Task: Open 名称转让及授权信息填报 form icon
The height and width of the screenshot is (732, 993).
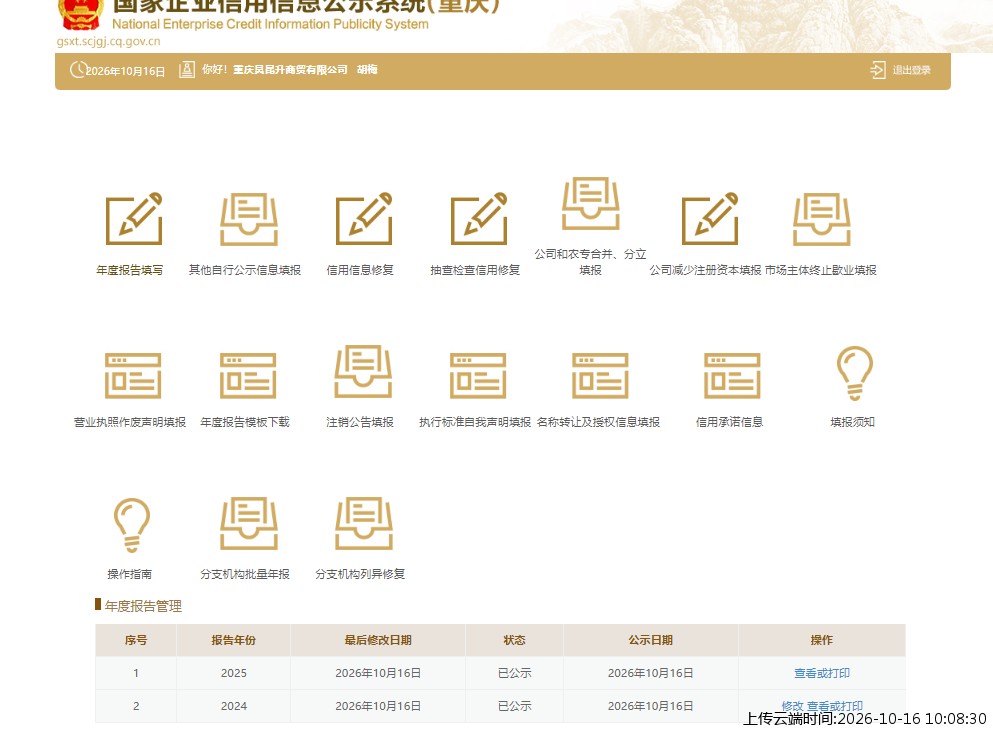Action: click(600, 375)
